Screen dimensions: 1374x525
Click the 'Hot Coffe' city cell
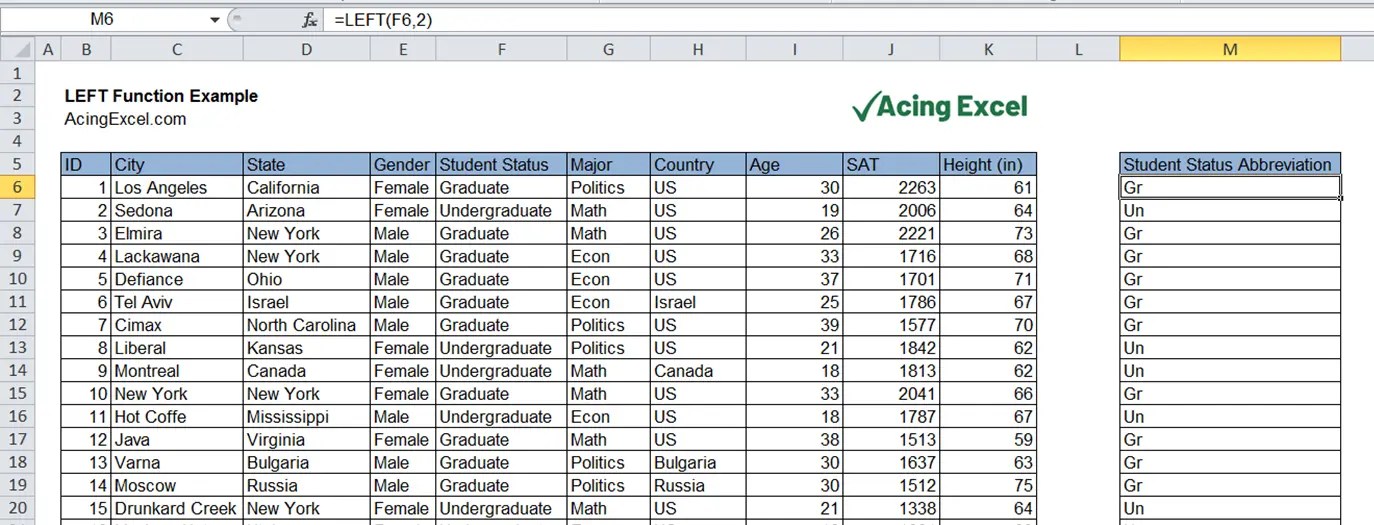[177, 417]
